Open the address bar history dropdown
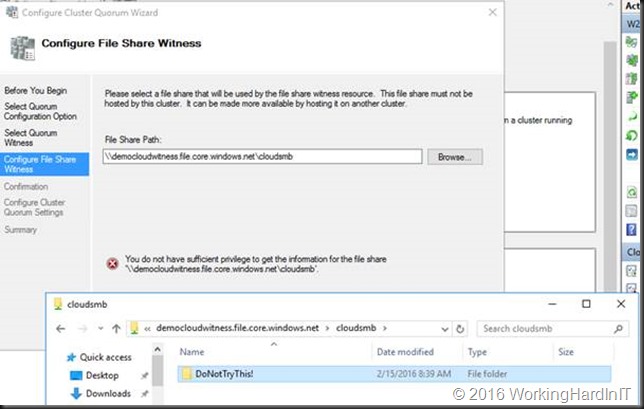The width and height of the screenshot is (644, 409). pos(444,329)
